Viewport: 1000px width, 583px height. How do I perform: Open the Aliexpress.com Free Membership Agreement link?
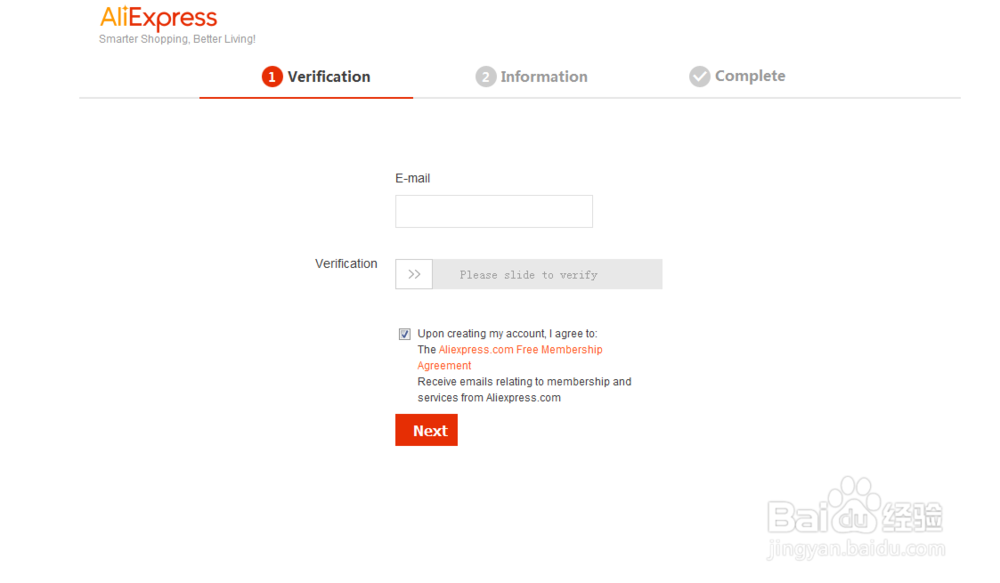click(x=520, y=350)
